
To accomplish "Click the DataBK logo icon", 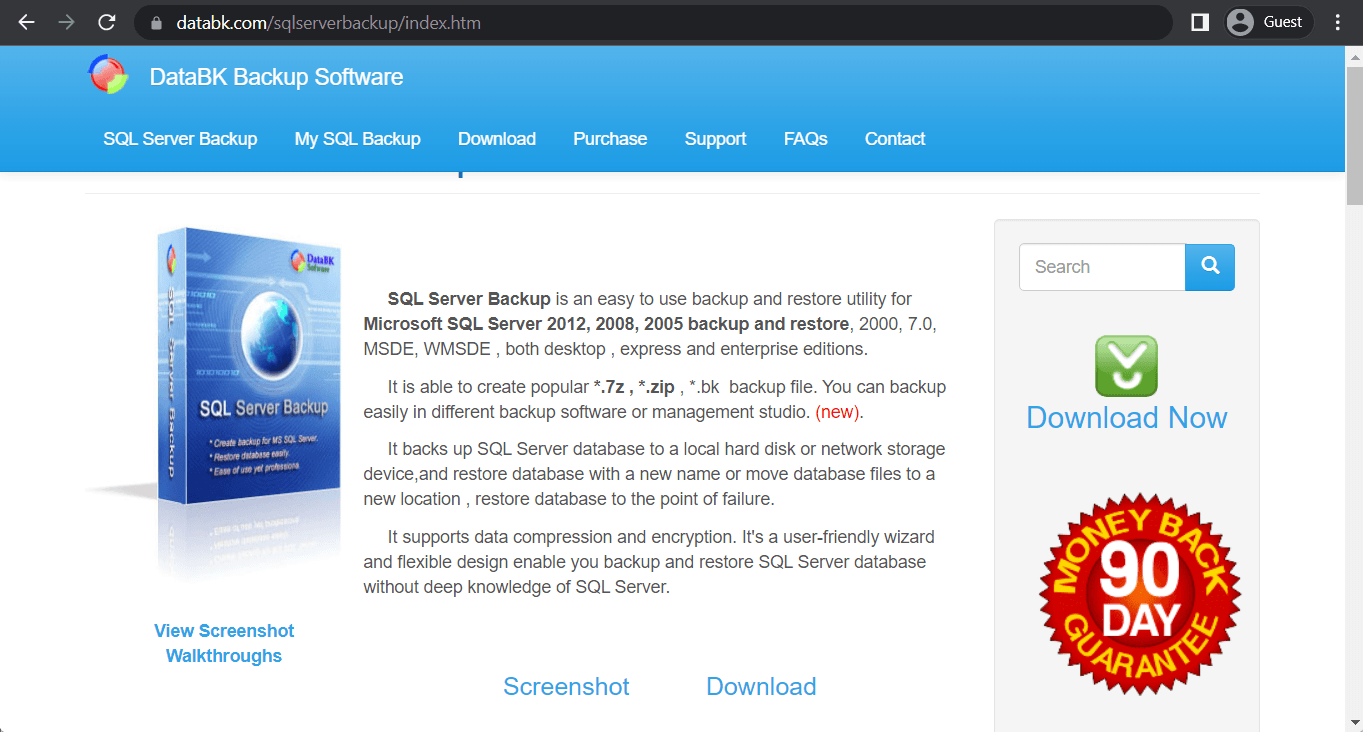I will (x=108, y=74).
